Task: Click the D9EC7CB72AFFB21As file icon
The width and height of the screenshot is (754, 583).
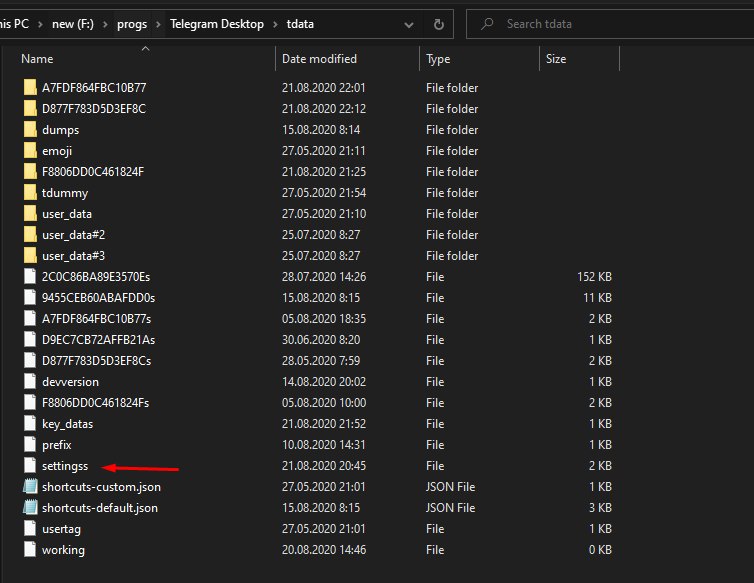Action: point(30,340)
